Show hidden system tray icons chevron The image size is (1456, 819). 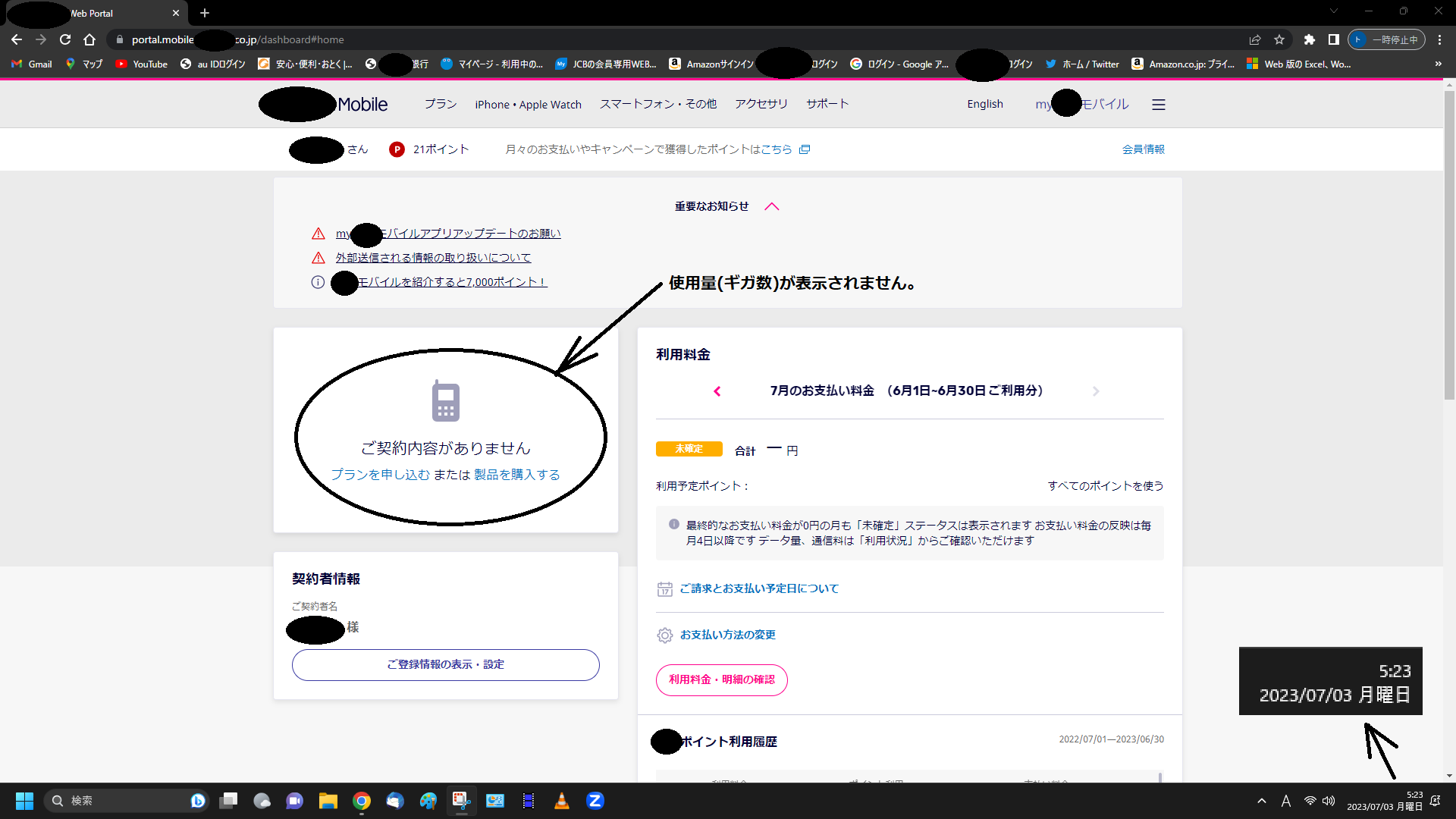click(1261, 801)
